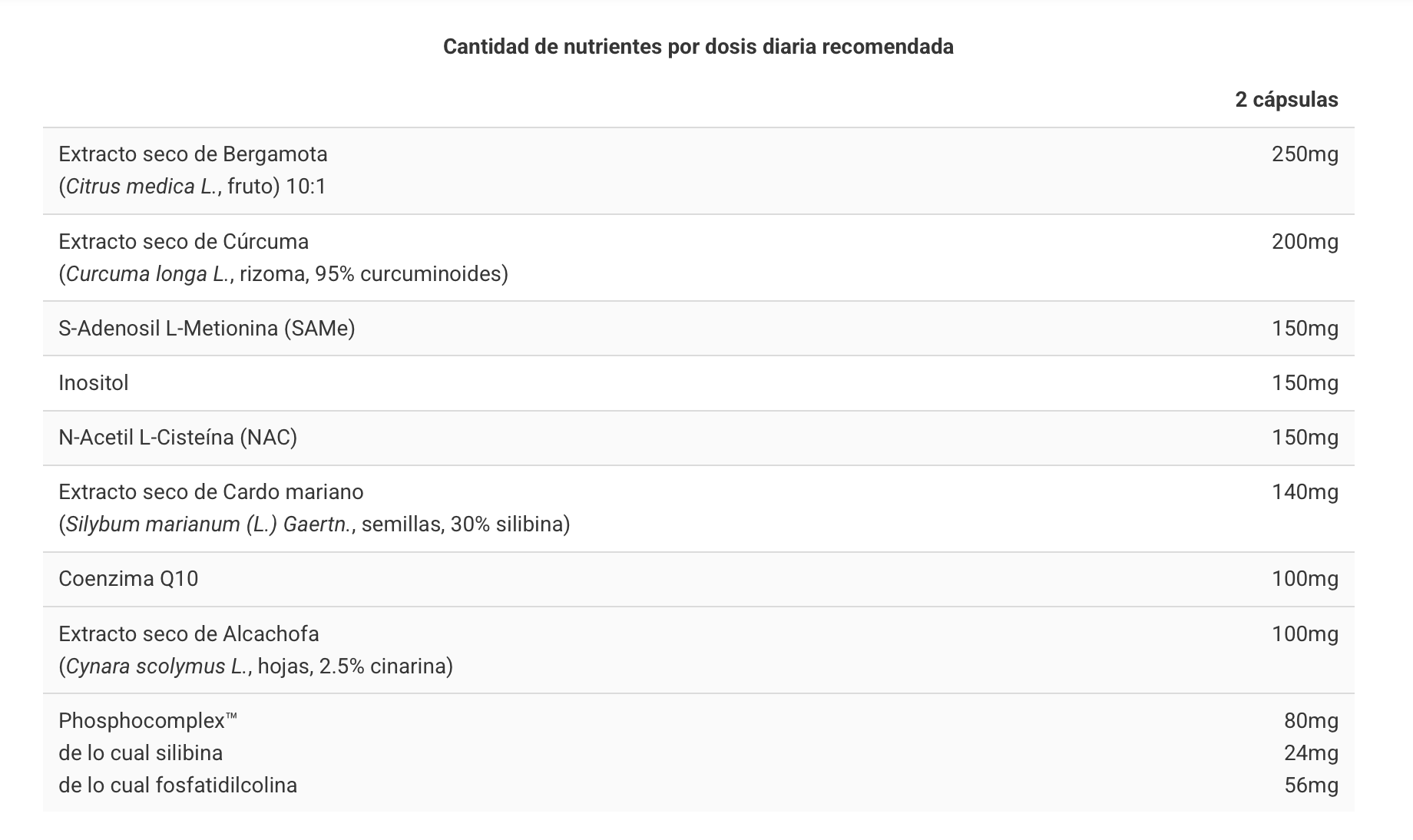
Task: Click the Silybum marianum semillas description
Action: (x=314, y=524)
